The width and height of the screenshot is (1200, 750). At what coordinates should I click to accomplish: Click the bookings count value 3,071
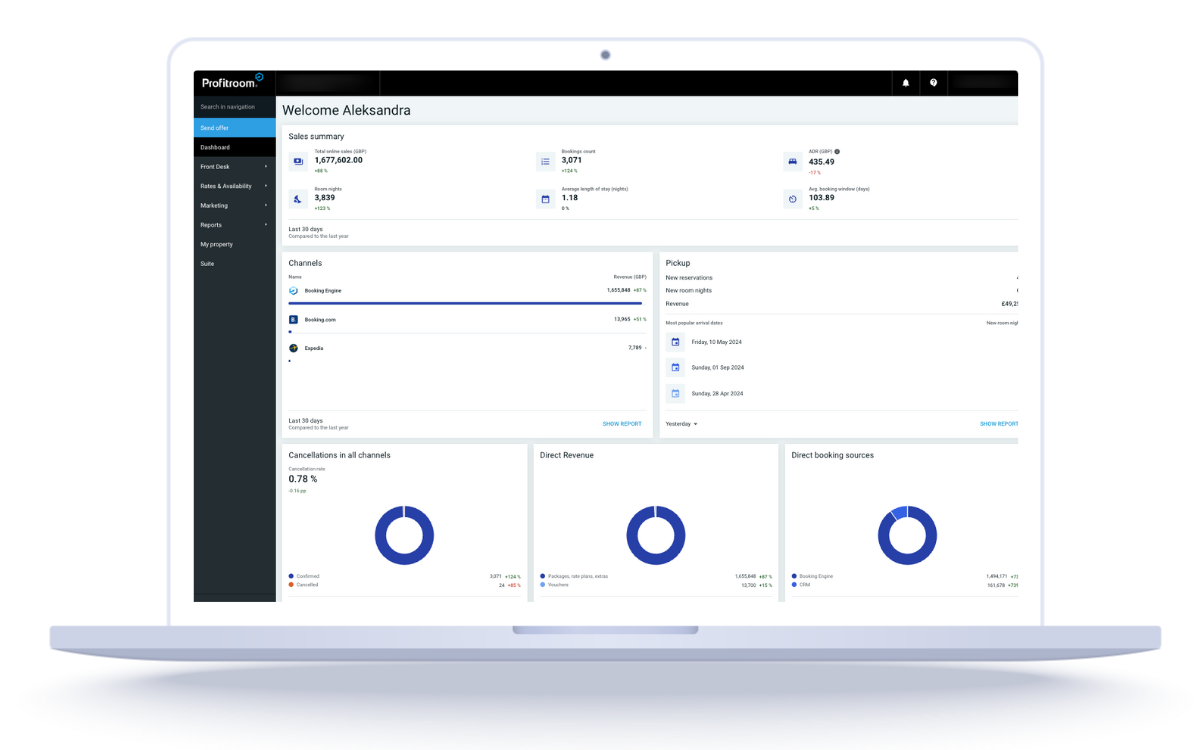coord(572,160)
